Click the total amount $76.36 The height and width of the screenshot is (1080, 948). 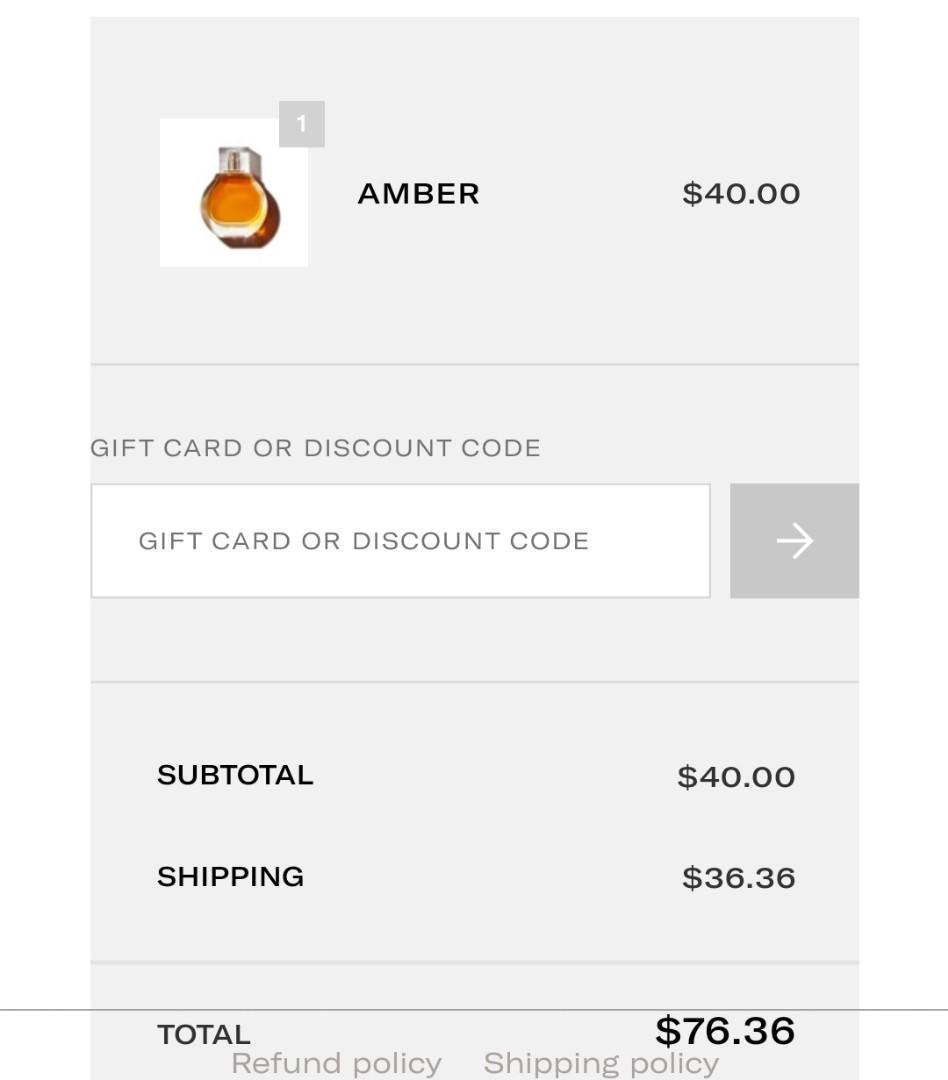pos(725,1030)
